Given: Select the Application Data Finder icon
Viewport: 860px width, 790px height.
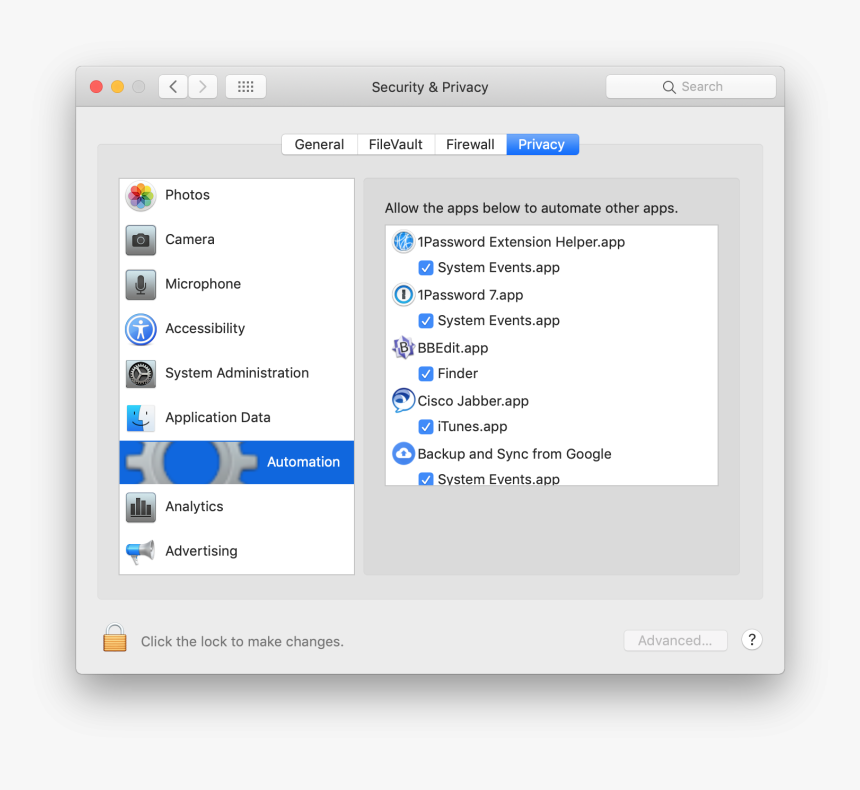Looking at the screenshot, I should [x=141, y=418].
